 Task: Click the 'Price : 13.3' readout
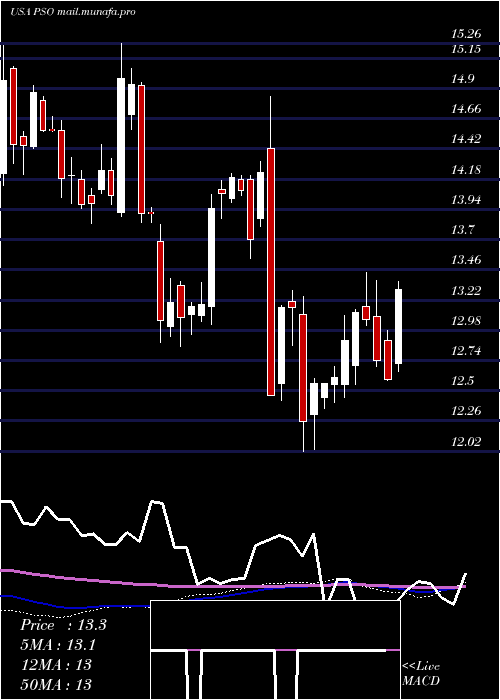pyautogui.click(x=63, y=625)
